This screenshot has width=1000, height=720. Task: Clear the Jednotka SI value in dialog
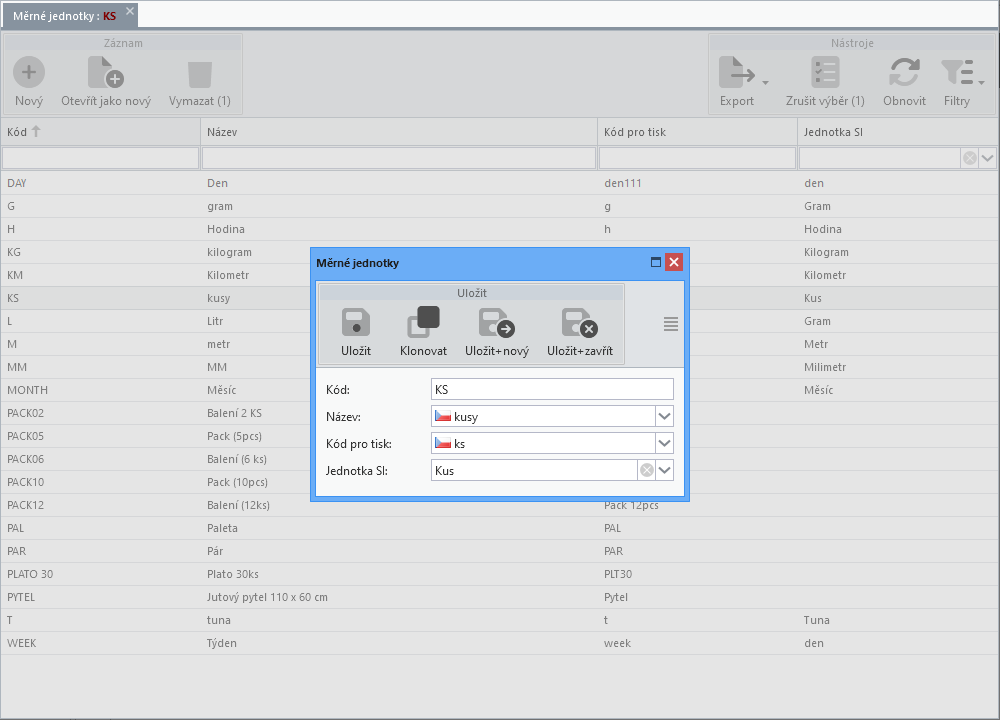[x=647, y=471]
